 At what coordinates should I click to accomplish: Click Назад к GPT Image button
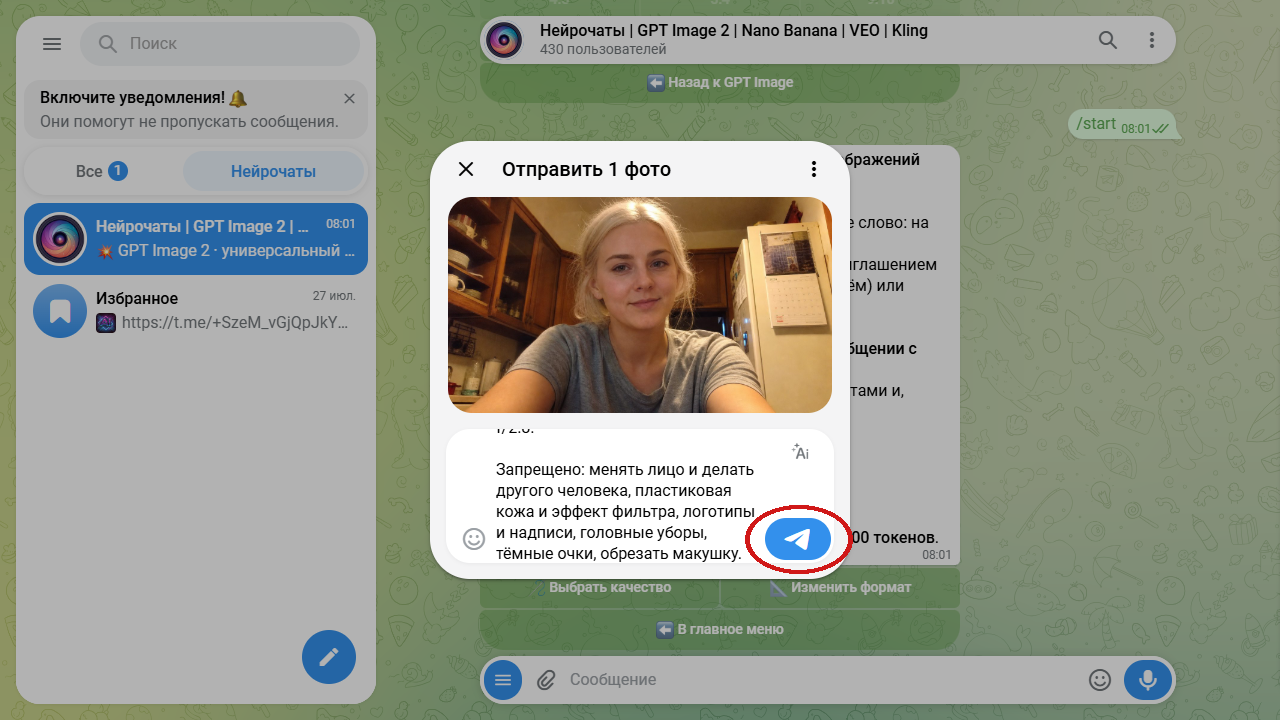tap(720, 83)
